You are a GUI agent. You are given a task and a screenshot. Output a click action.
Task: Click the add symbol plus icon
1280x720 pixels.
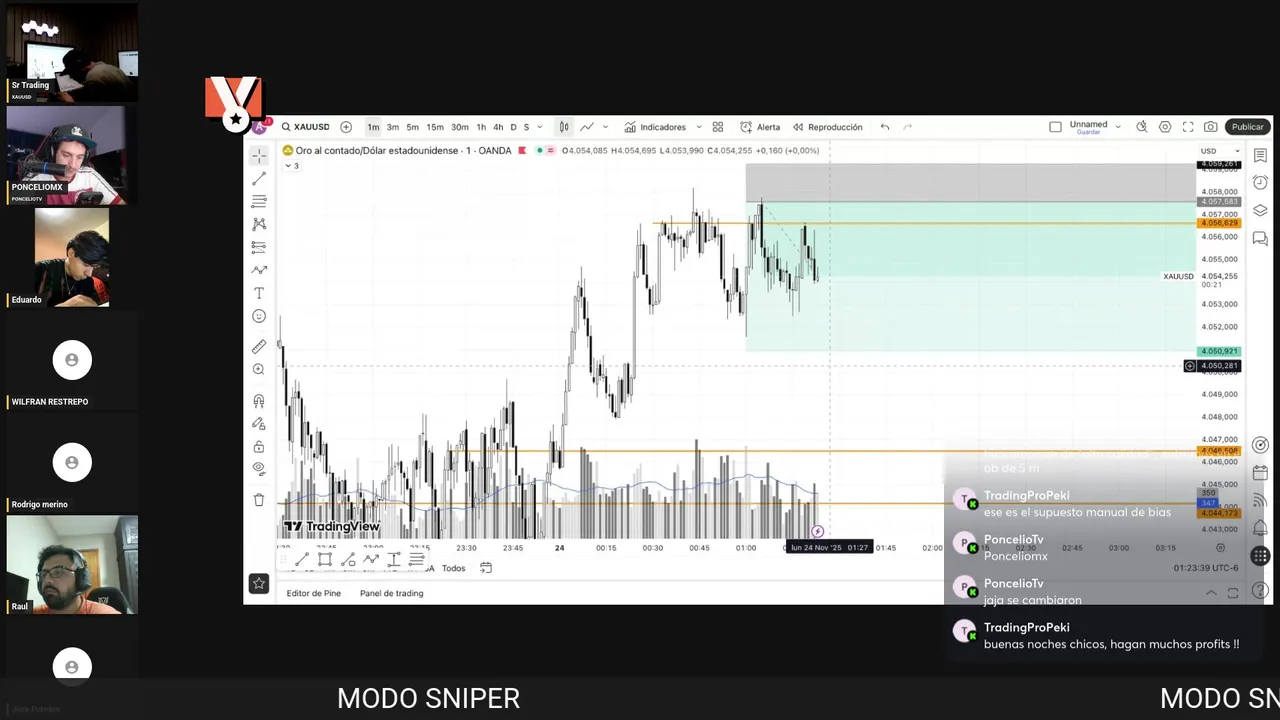coord(346,127)
